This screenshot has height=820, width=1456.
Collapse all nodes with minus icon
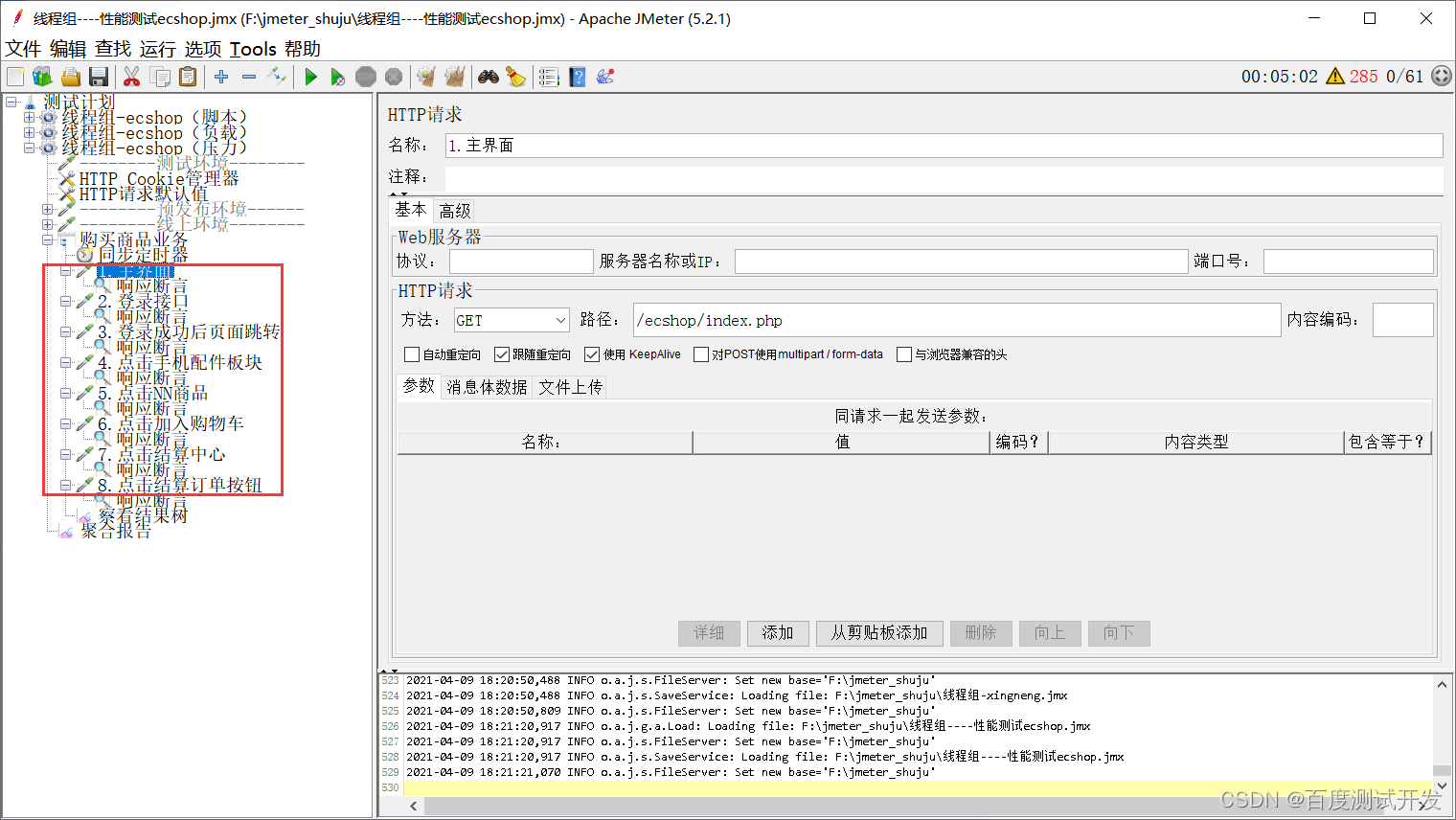pyautogui.click(x=249, y=77)
